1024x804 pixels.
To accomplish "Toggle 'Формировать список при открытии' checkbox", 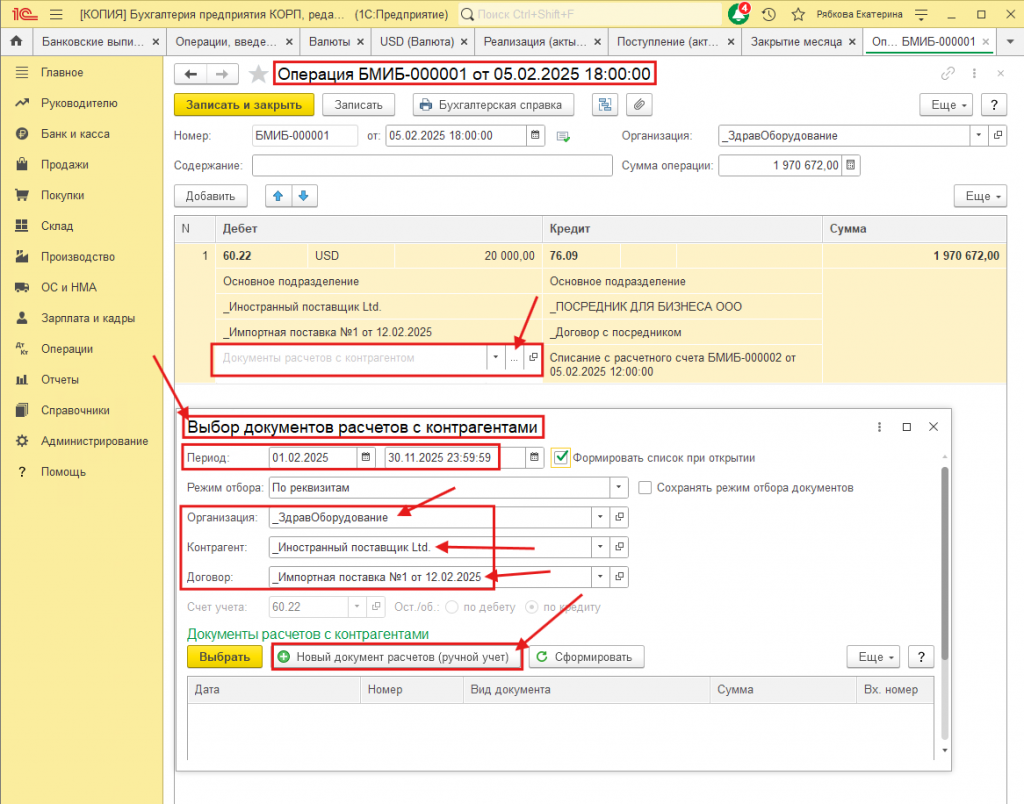I will click(x=561, y=458).
